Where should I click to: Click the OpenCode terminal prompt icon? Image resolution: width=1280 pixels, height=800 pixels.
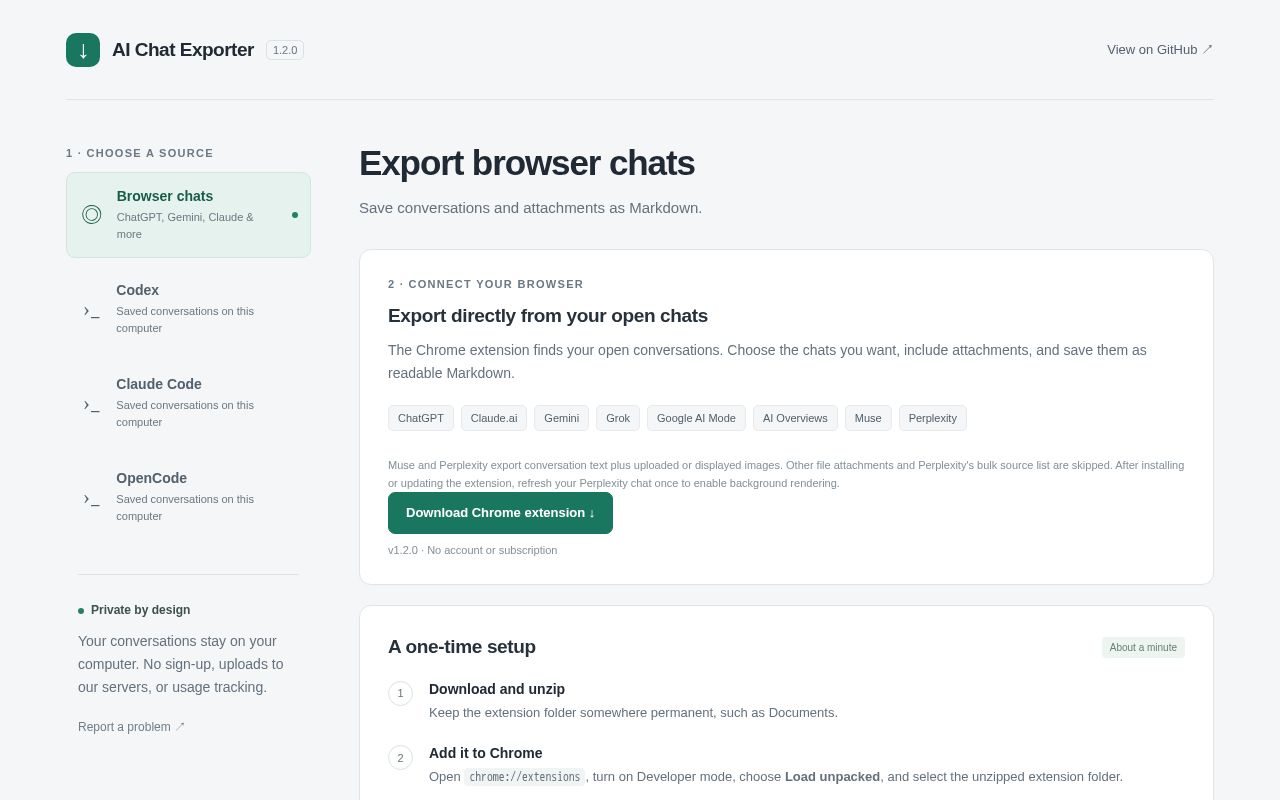tap(92, 500)
